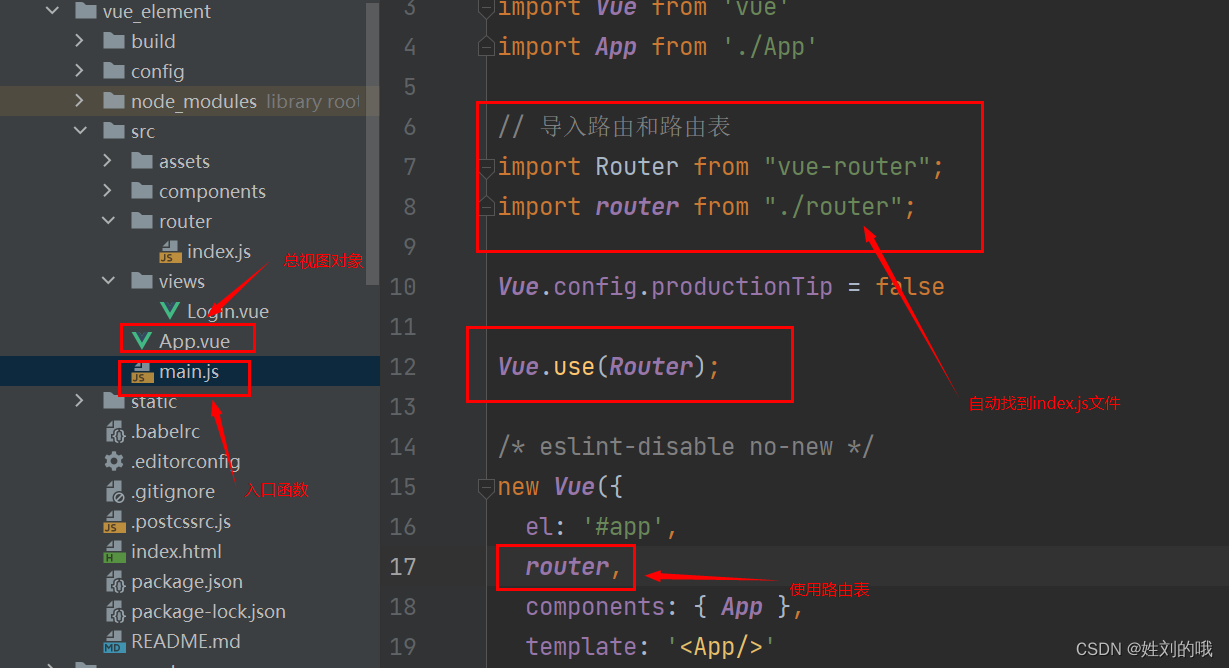The height and width of the screenshot is (668, 1229).
Task: Expand the build folder
Action: coord(81,41)
